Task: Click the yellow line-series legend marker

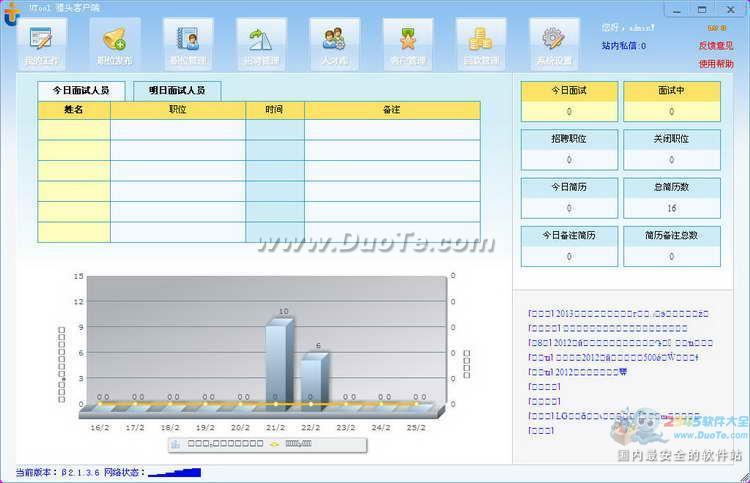Action: 274,444
